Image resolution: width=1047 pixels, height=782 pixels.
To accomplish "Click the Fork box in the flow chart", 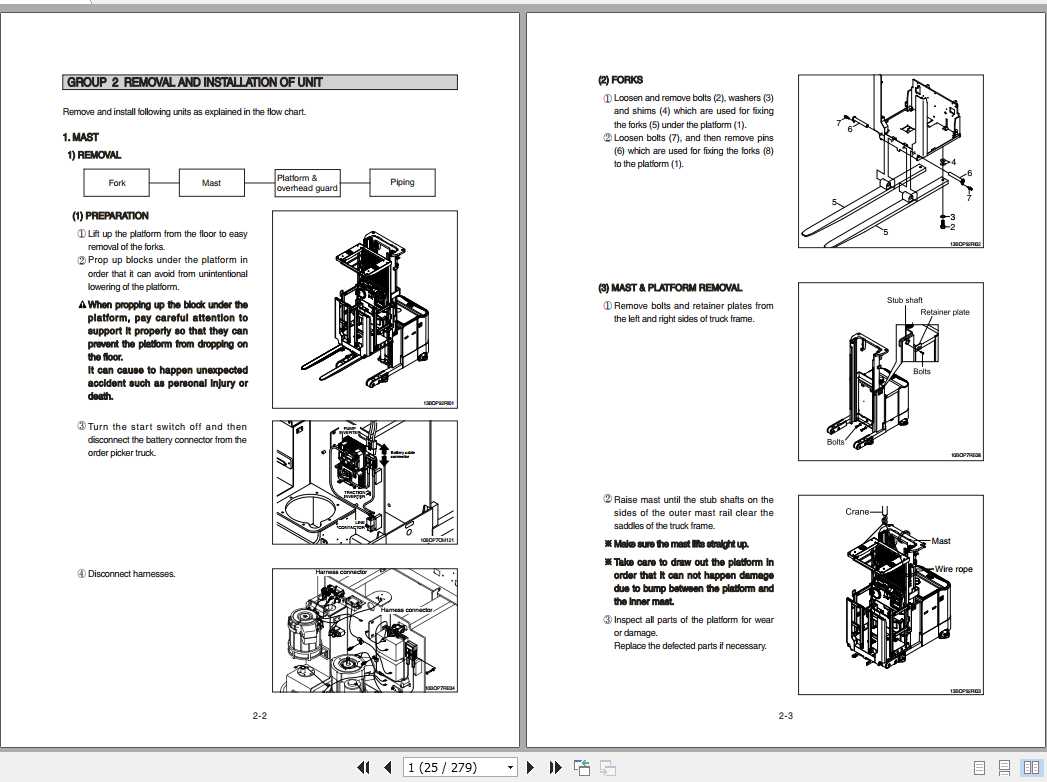I will (117, 183).
